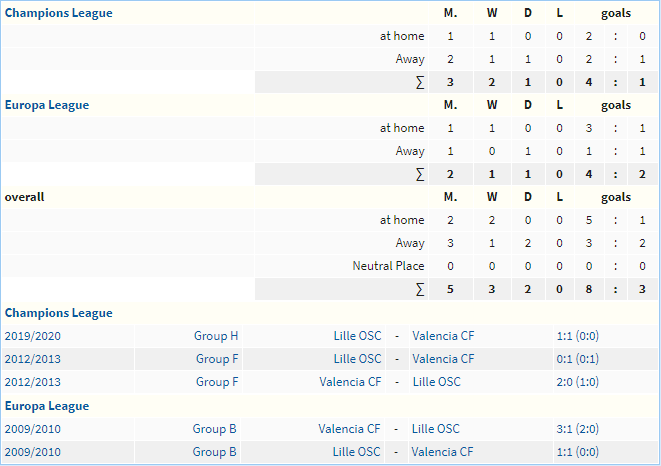Viewport: 661px width, 466px height.
Task: Open the lower Europa League matches heading
Action: pyautogui.click(x=47, y=406)
